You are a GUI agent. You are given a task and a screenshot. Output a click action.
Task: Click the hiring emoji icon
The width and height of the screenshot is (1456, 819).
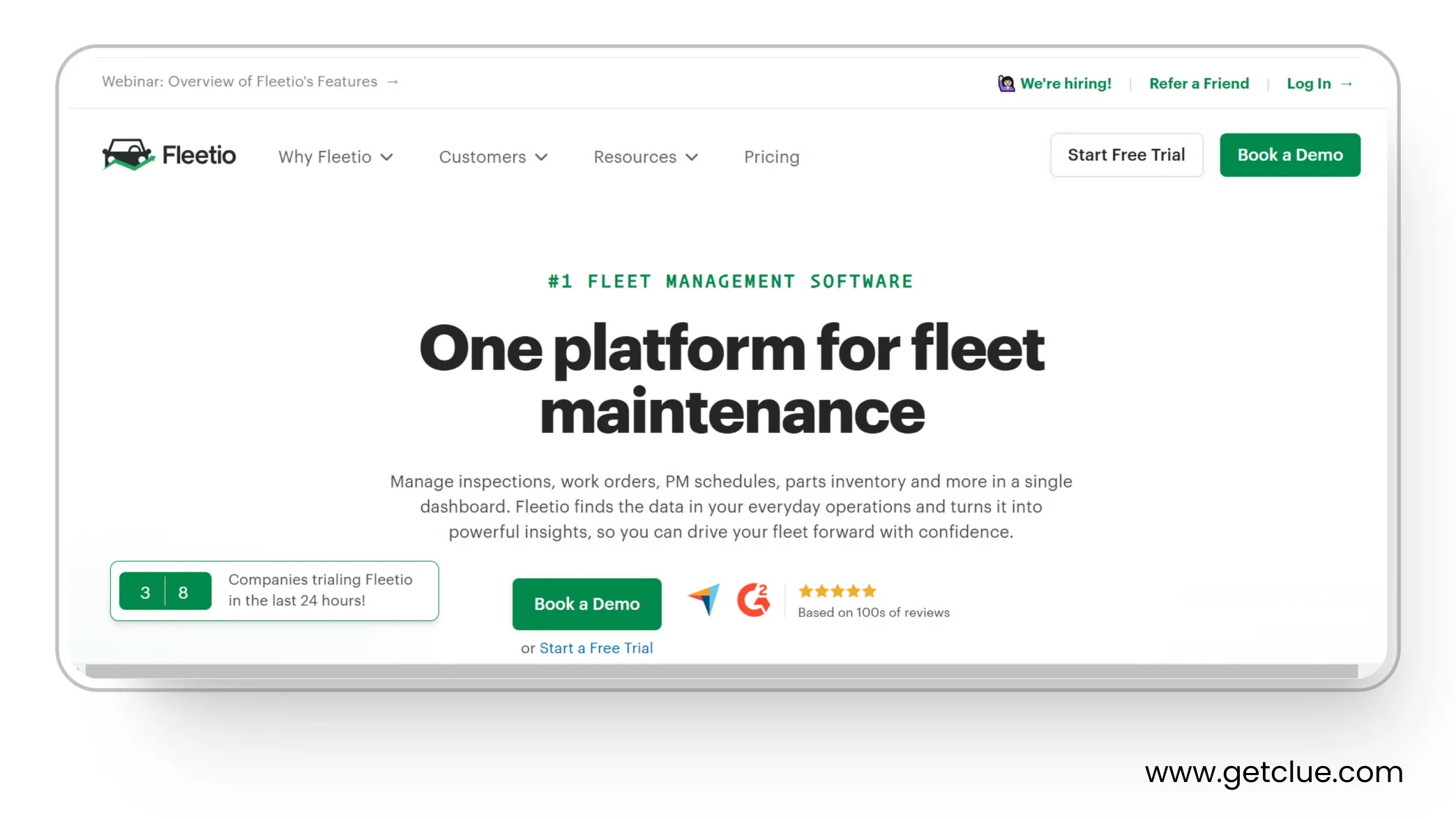(1006, 84)
